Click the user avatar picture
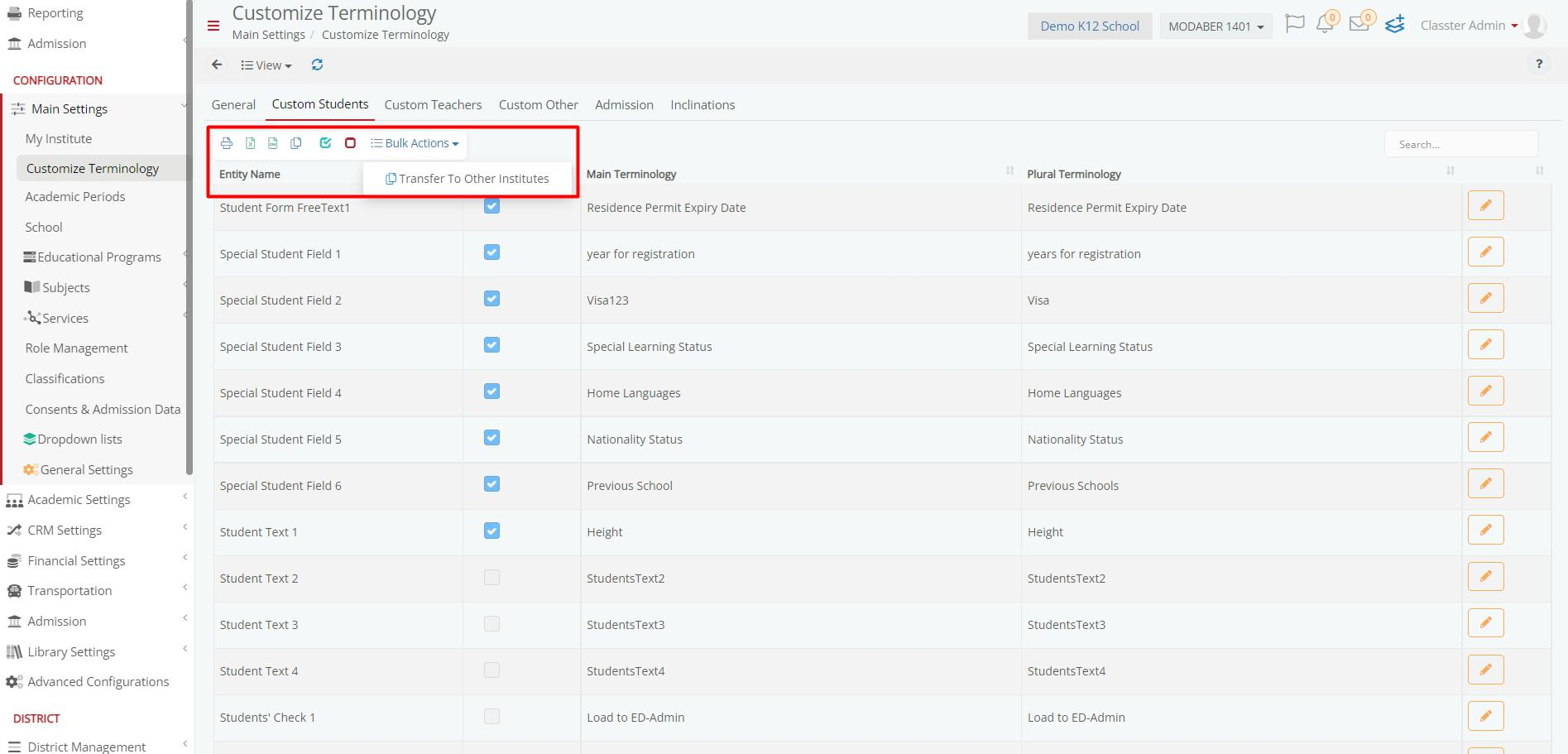Viewport: 1568px width, 754px height. click(1534, 26)
